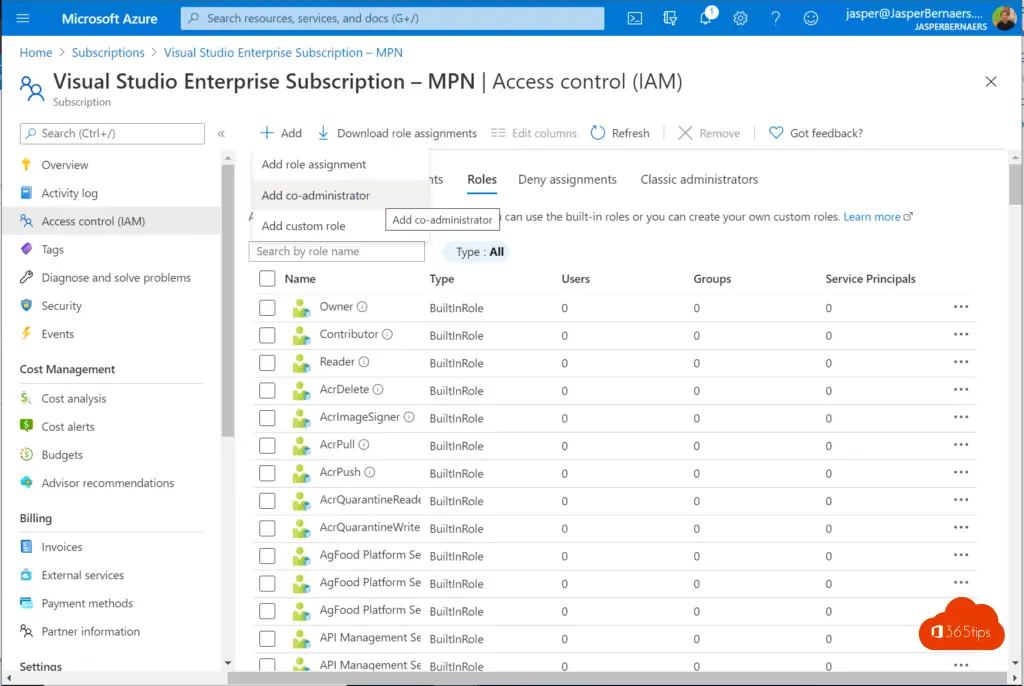Click the directory and subscription filter icon
Image resolution: width=1024 pixels, height=686 pixels.
point(670,18)
